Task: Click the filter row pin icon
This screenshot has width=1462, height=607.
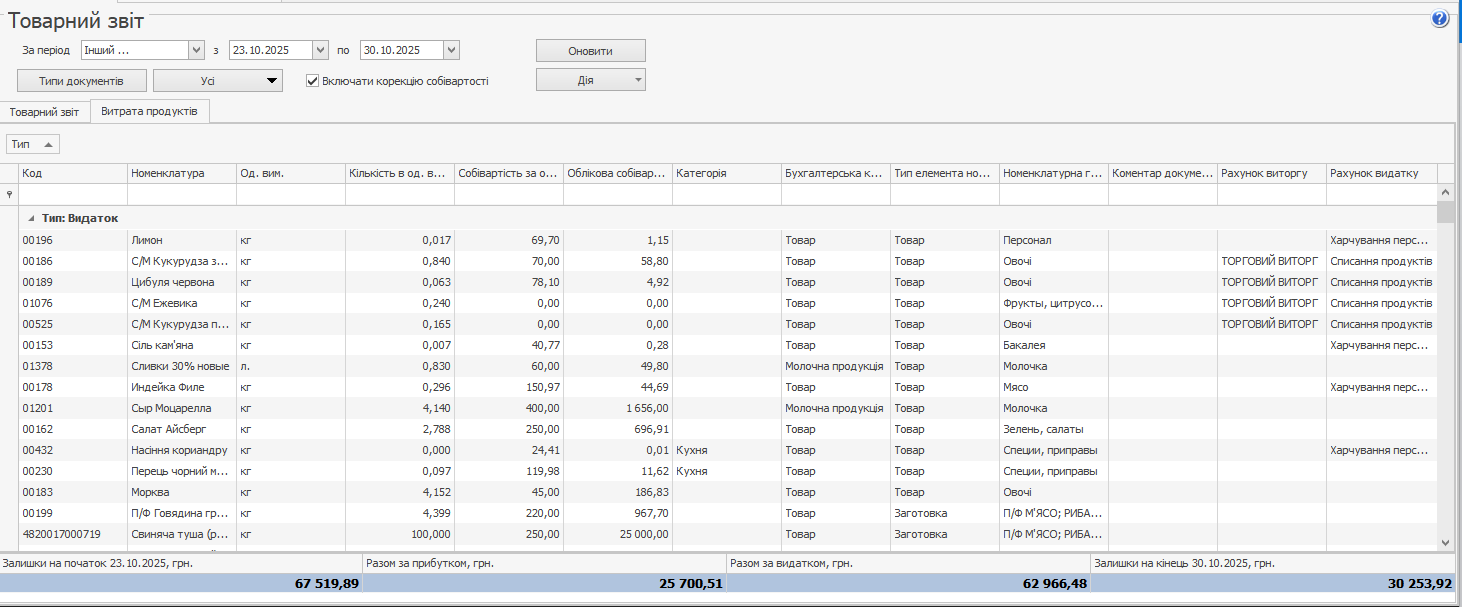Action: click(x=10, y=195)
